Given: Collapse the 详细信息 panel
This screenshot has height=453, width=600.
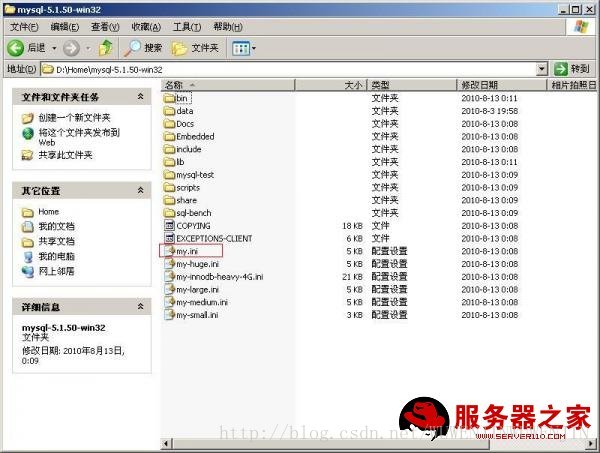Looking at the screenshot, I should [140, 306].
